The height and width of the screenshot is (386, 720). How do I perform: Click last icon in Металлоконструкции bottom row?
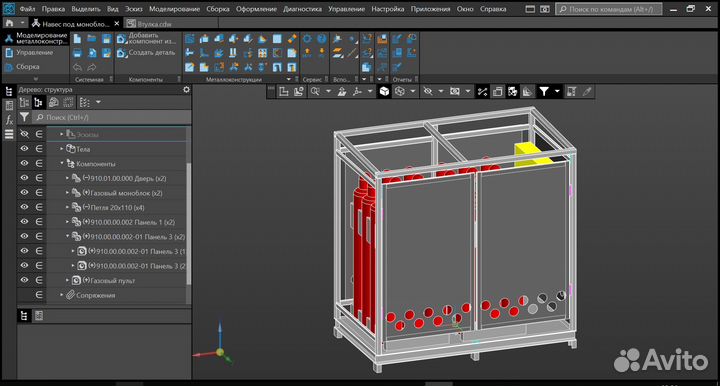(292, 67)
